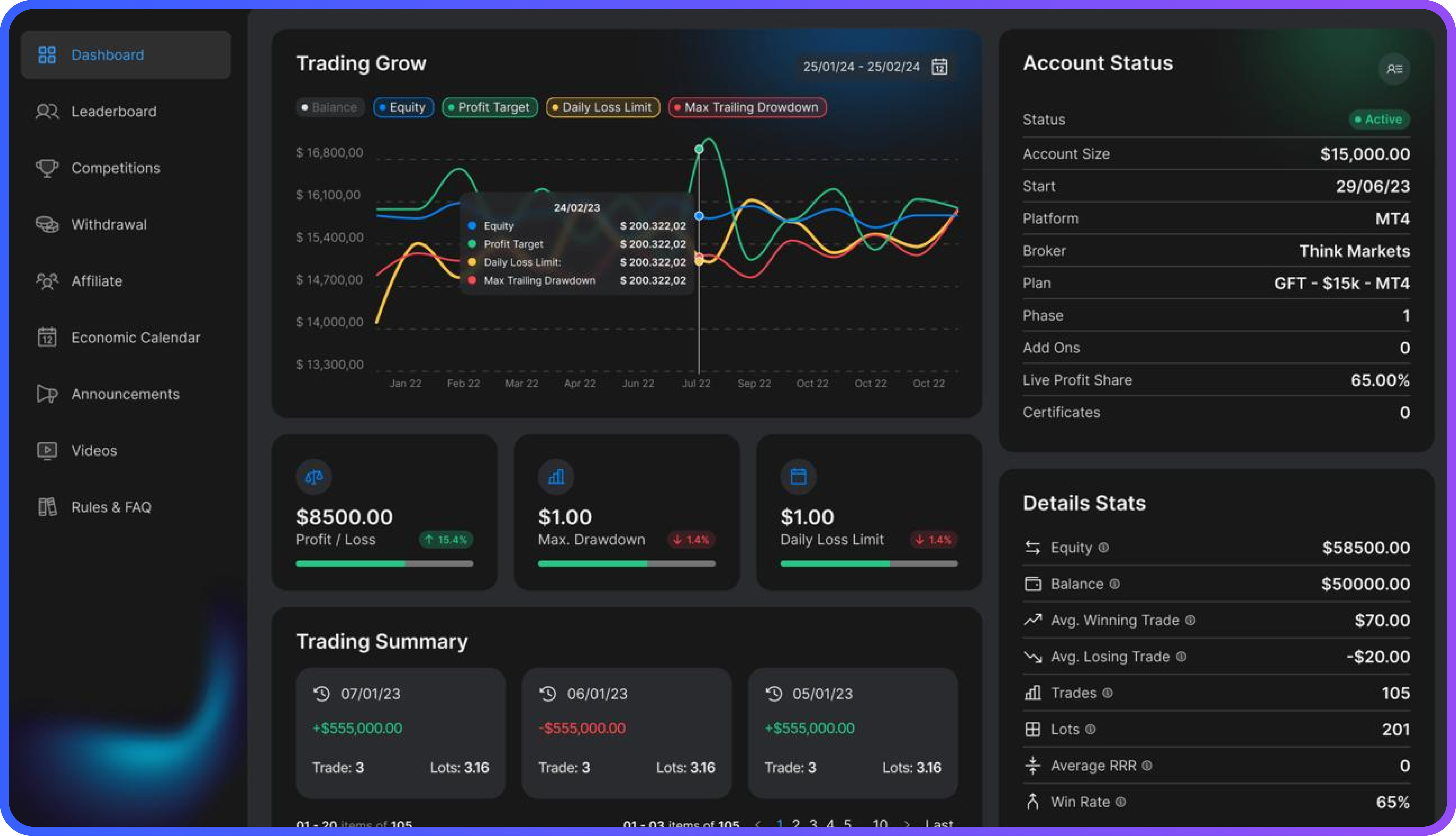Toggle the Profit Target chart line
The height and width of the screenshot is (836, 1456).
pyautogui.click(x=490, y=107)
